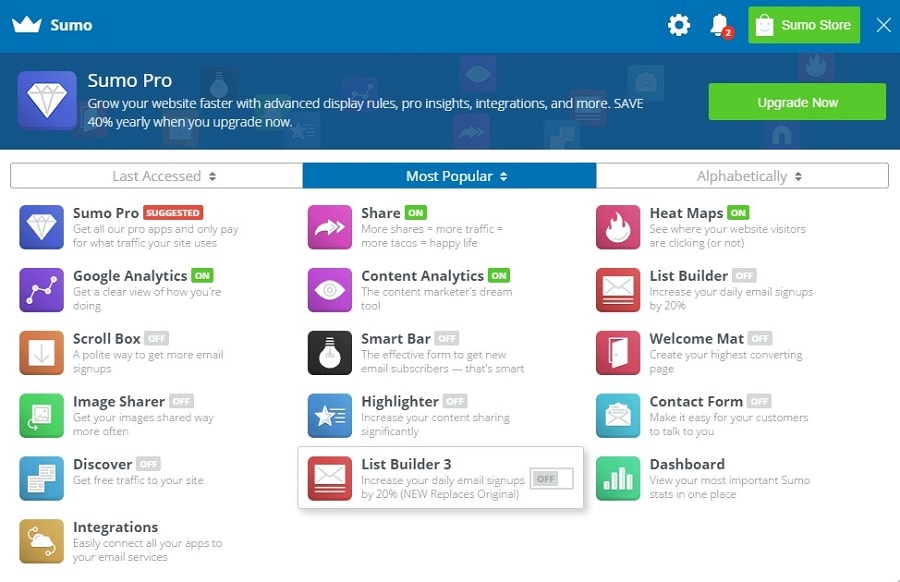Open the Share arrows app icon
The image size is (900, 582).
[329, 227]
